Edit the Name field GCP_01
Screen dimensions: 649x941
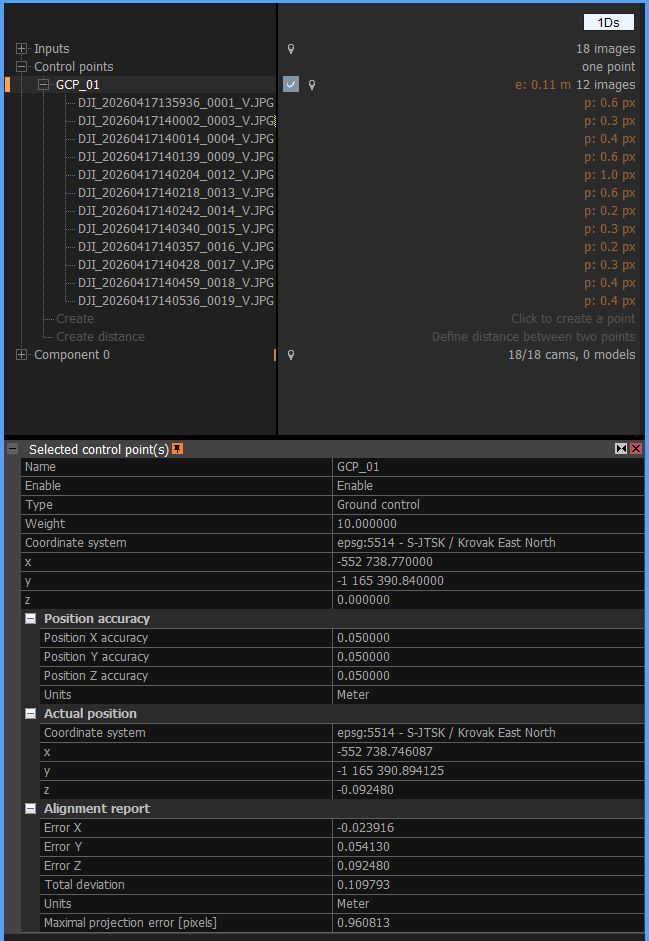488,467
